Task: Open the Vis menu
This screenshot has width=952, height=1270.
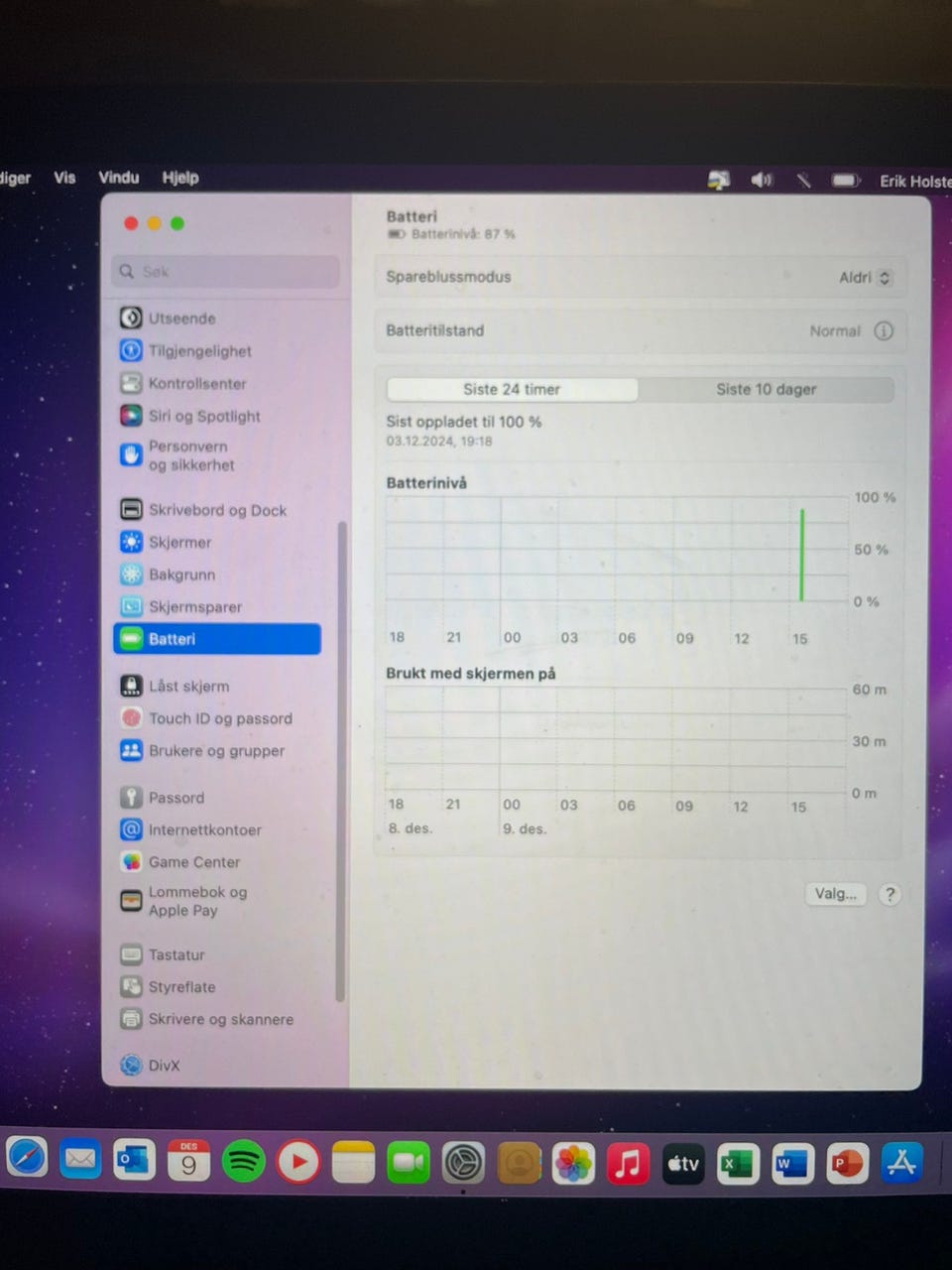Action: [64, 178]
